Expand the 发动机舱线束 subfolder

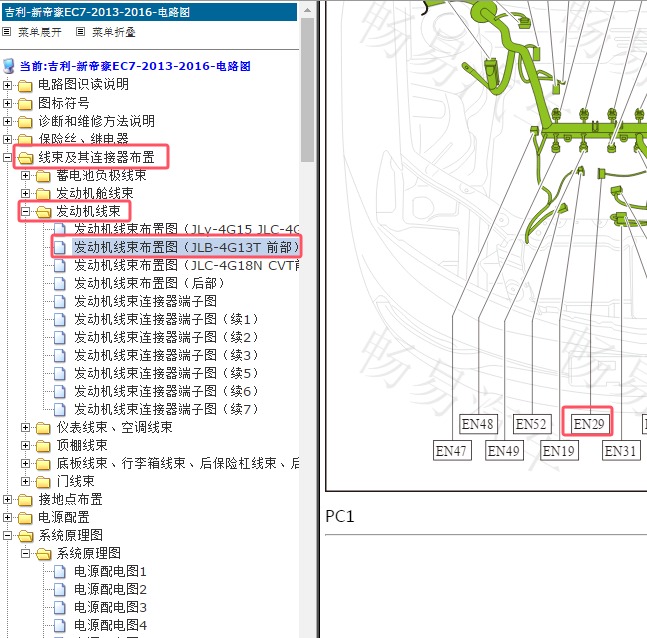(26, 193)
